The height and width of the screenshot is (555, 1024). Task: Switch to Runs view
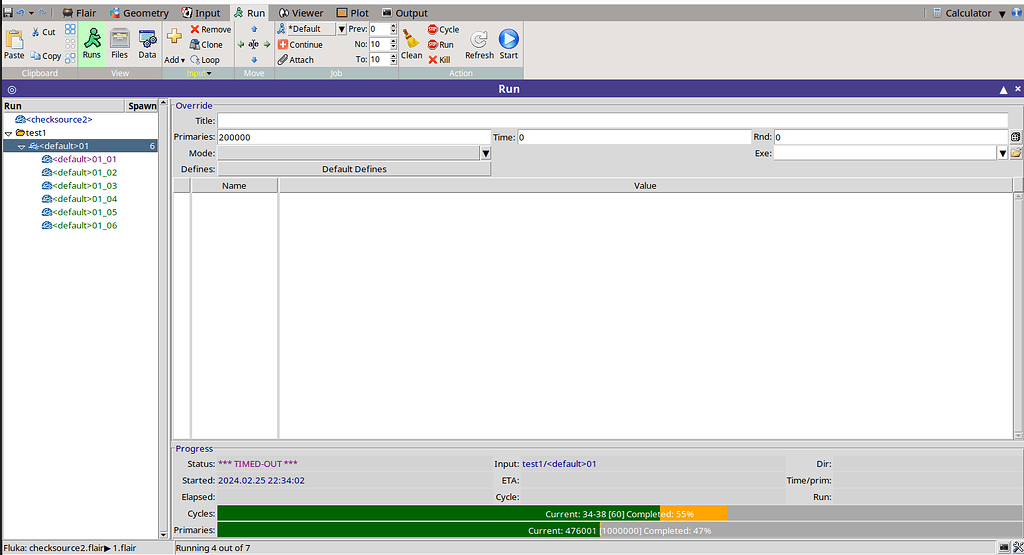click(x=92, y=43)
